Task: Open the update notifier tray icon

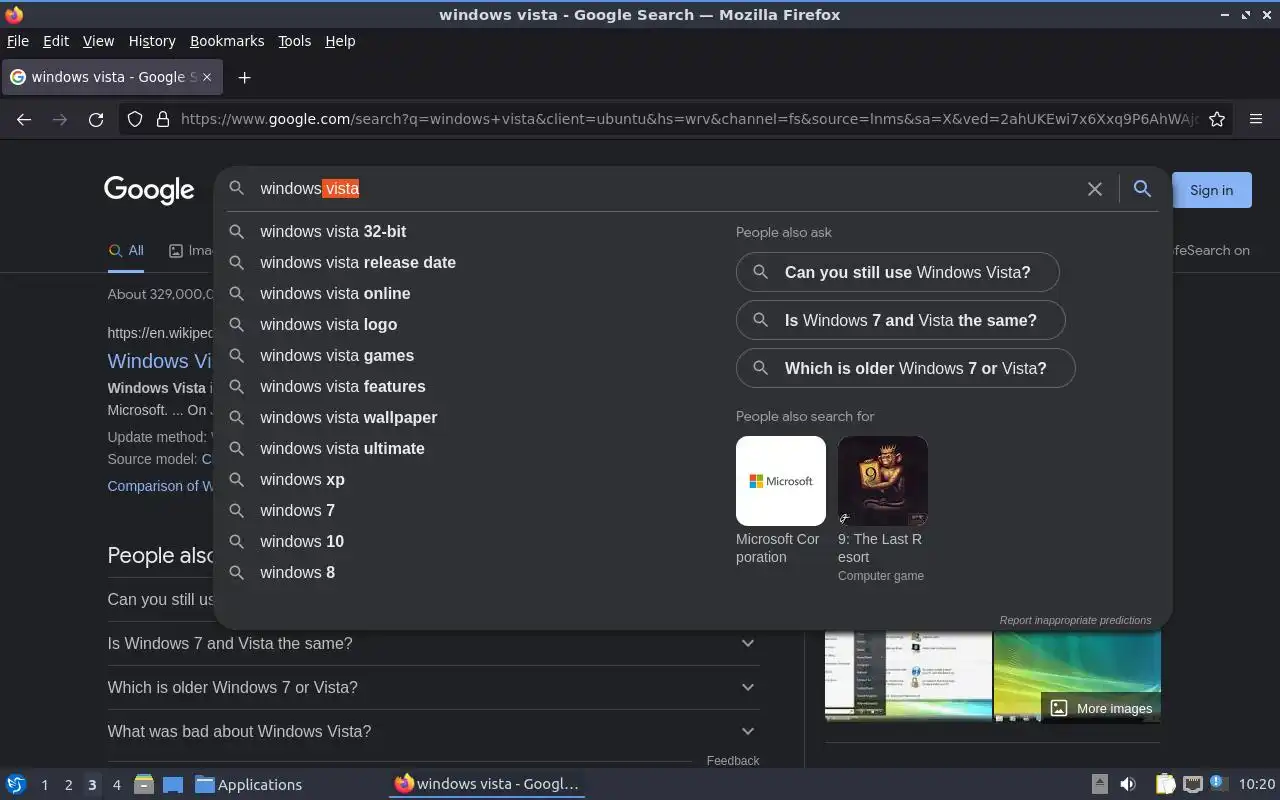Action: (x=1218, y=783)
